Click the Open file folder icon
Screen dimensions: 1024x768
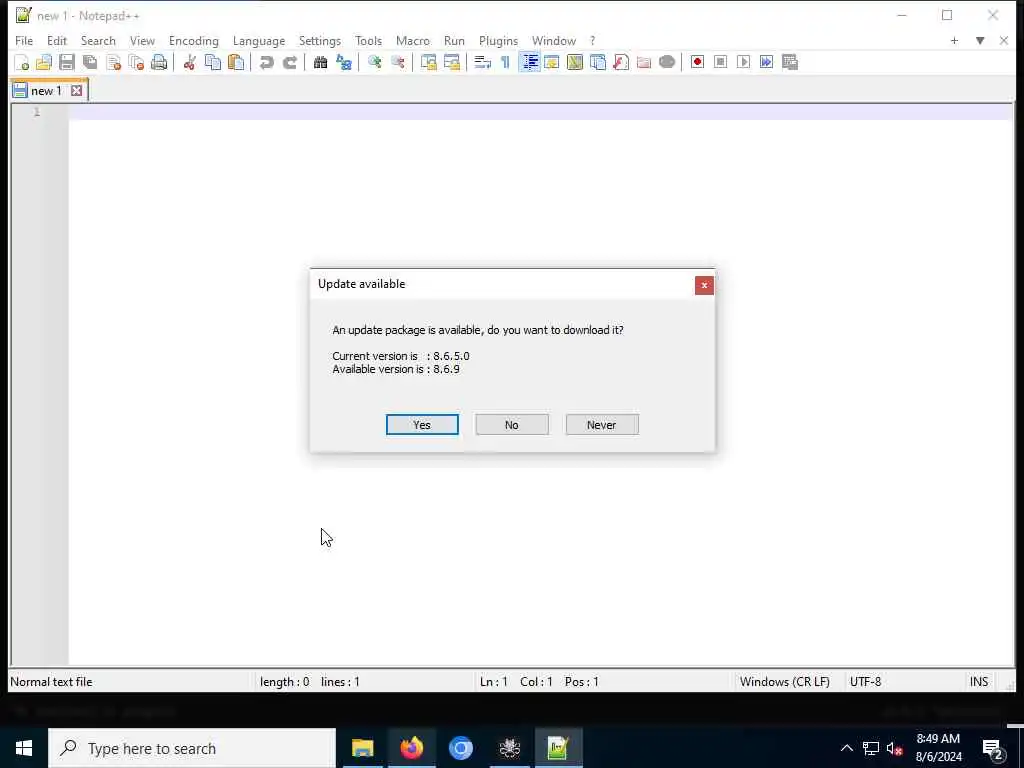tap(44, 62)
